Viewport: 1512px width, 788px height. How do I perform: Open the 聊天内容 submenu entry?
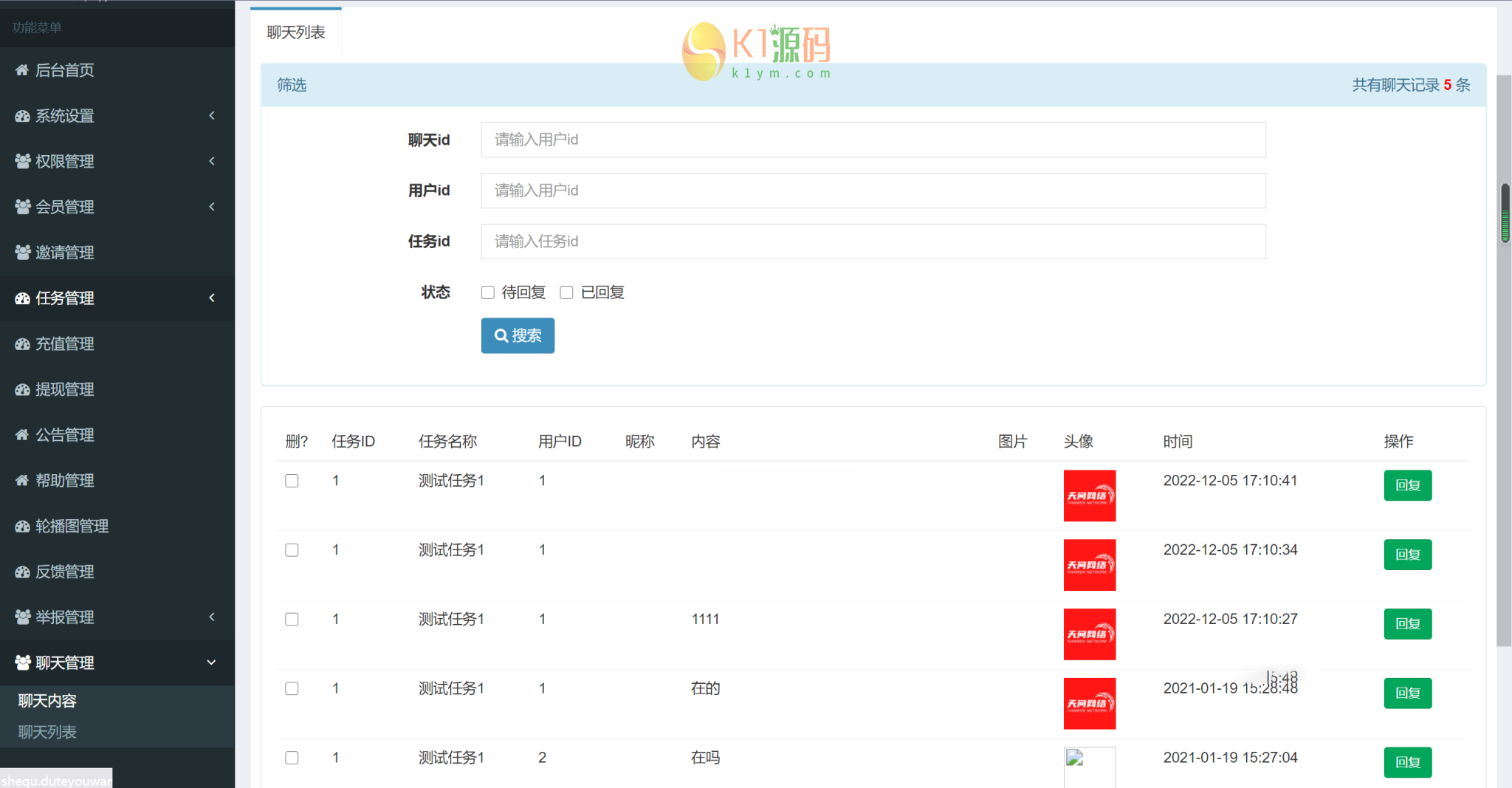tap(47, 701)
